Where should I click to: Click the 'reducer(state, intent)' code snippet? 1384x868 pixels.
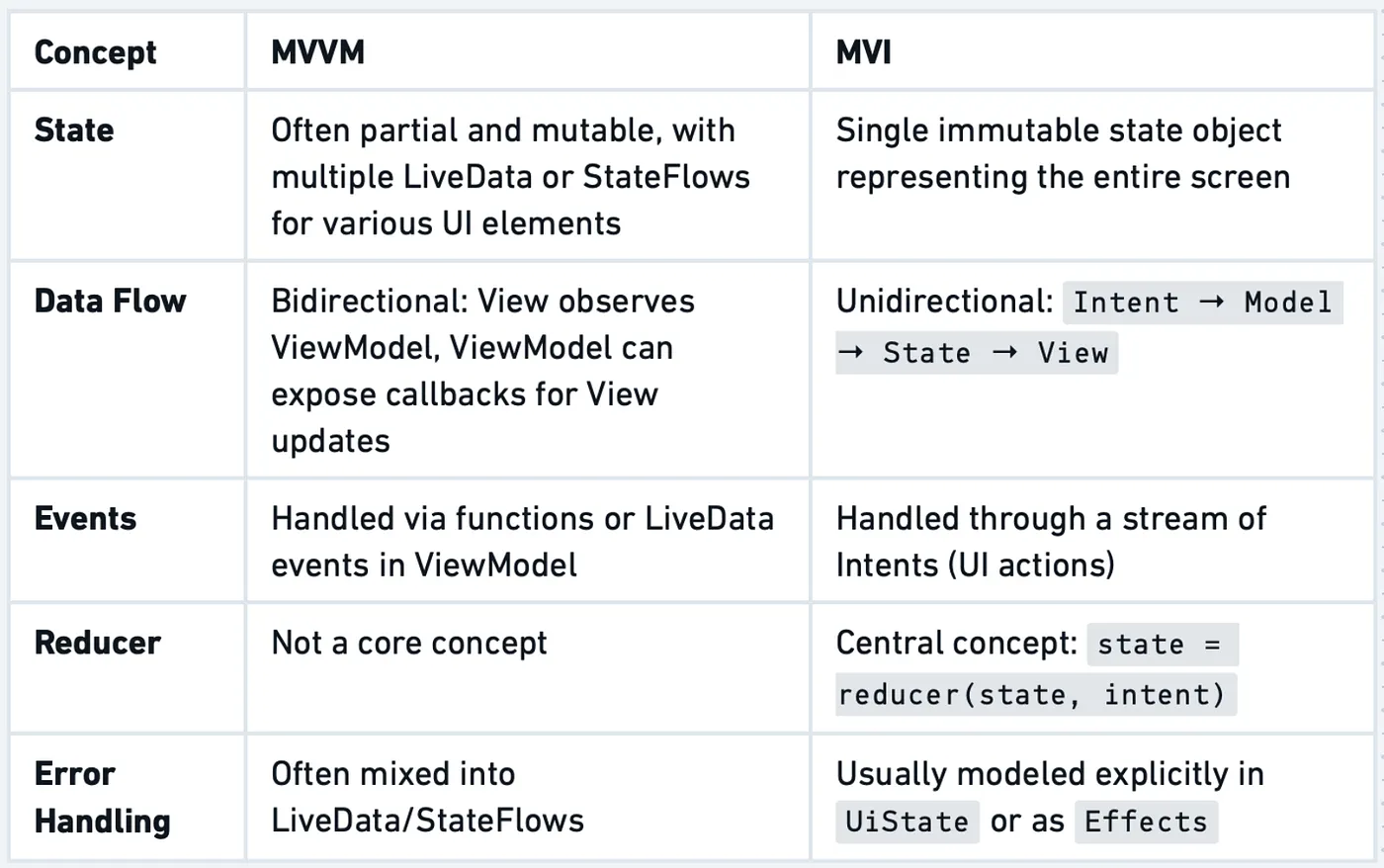click(1035, 694)
